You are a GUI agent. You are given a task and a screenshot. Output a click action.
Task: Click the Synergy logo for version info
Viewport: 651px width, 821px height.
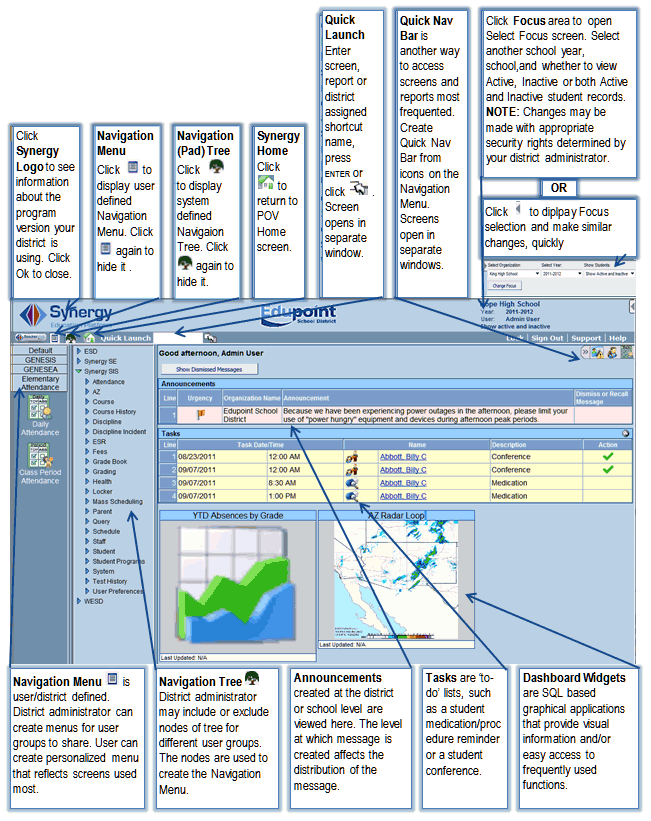click(65, 314)
